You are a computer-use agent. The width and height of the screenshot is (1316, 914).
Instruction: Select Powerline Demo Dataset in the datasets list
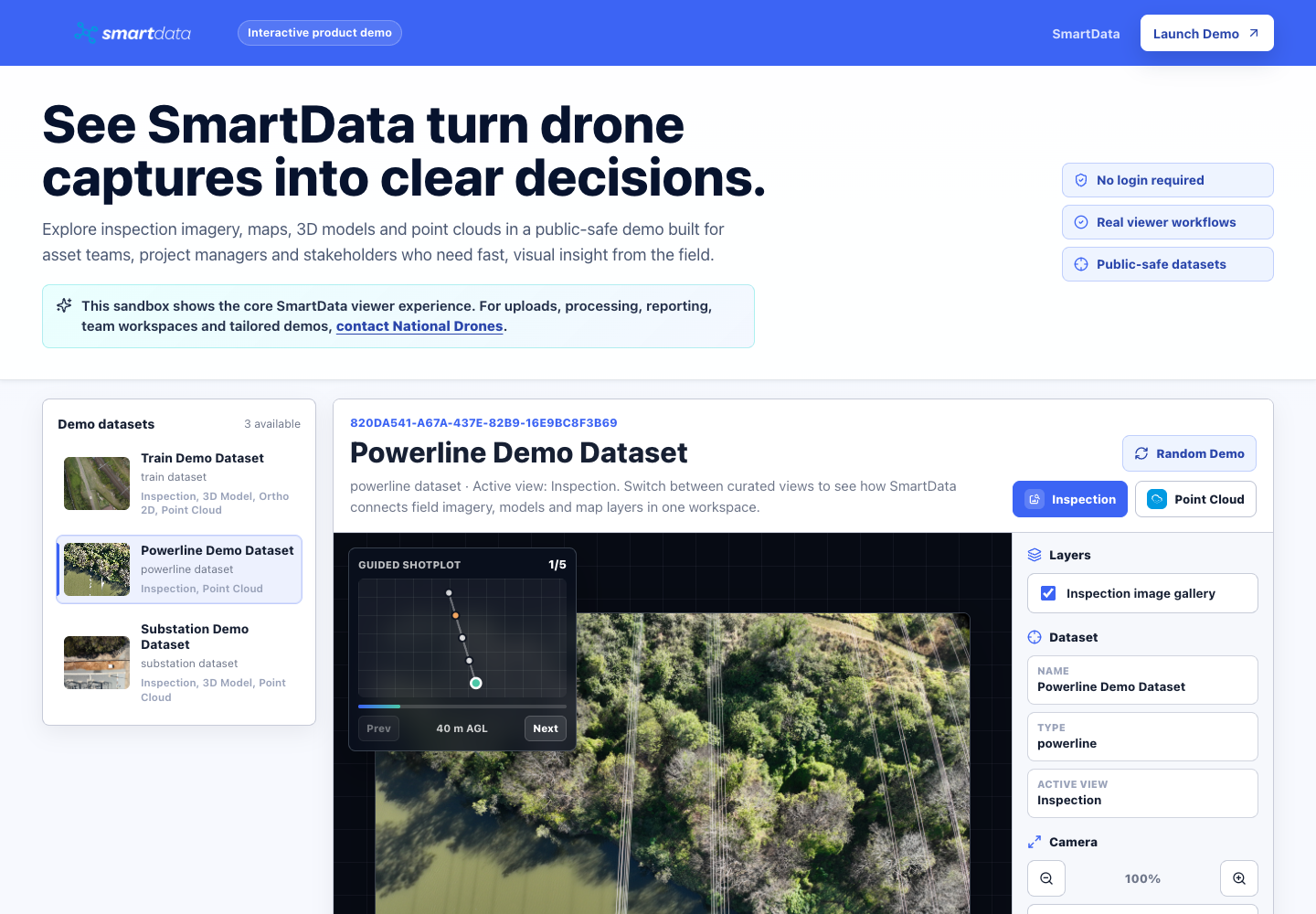click(179, 569)
